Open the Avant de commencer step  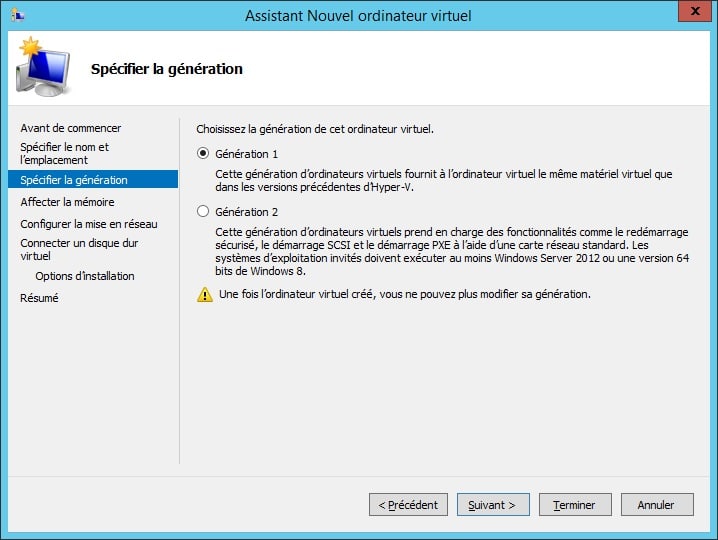pyautogui.click(x=71, y=128)
